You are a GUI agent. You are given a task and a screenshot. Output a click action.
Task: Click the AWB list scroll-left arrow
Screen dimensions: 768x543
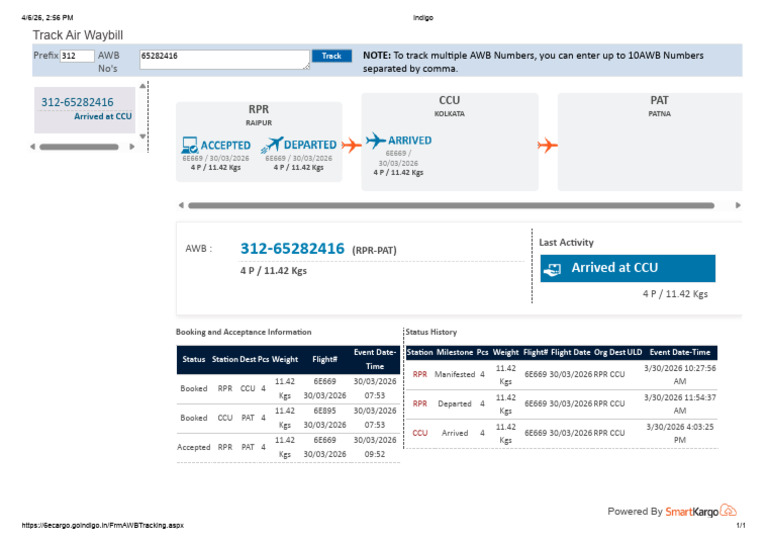pyautogui.click(x=33, y=146)
